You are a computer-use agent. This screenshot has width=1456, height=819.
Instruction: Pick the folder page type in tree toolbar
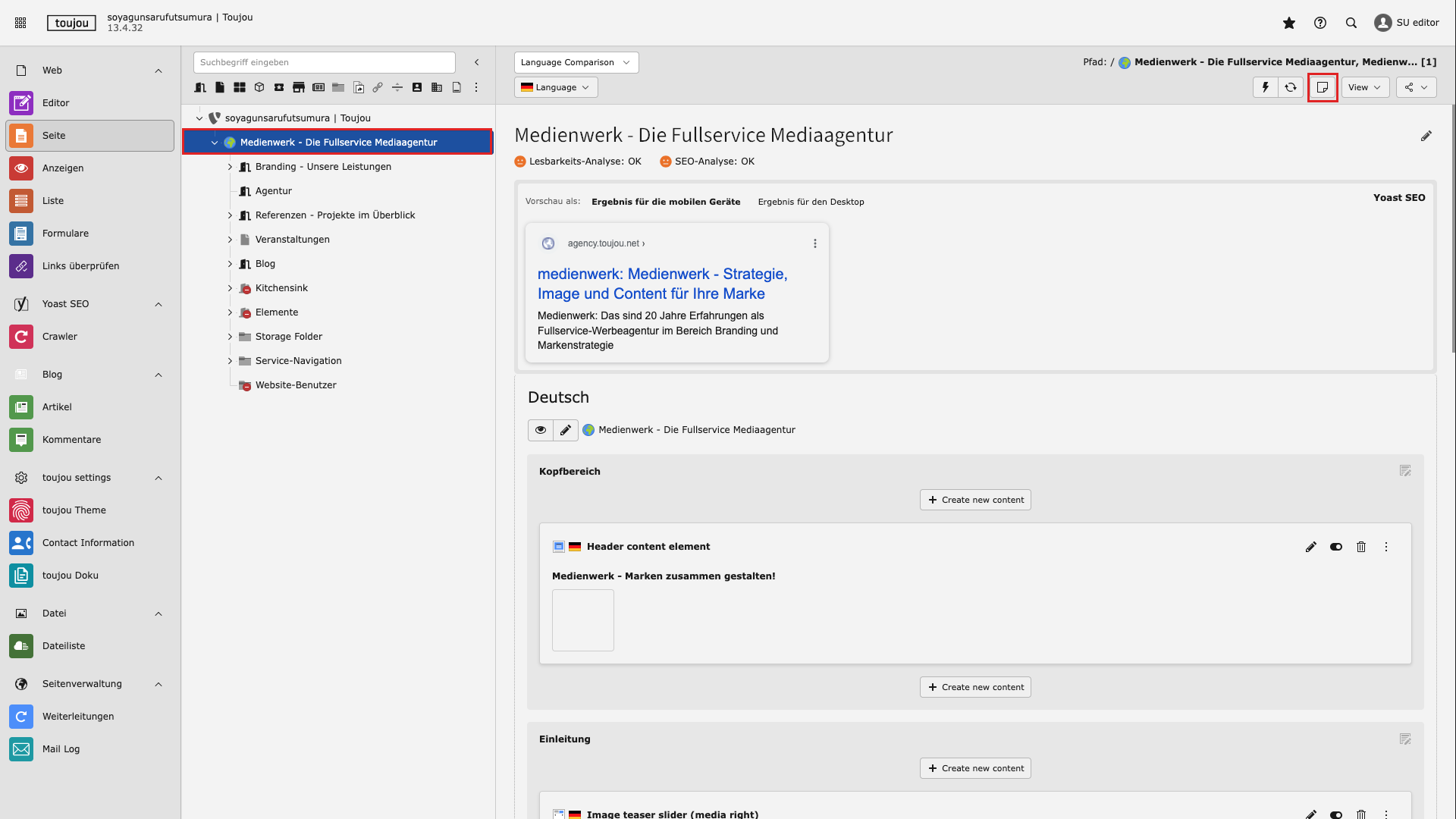pos(338,87)
